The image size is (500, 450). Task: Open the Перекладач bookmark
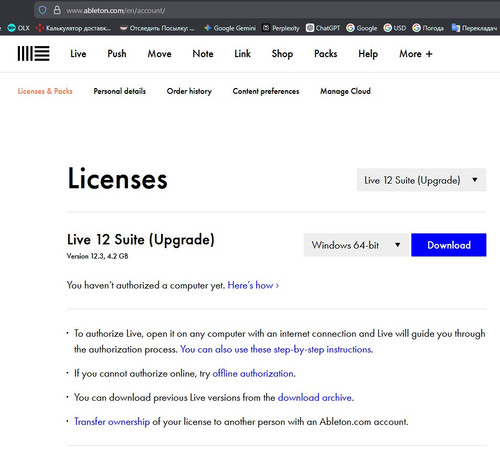[x=474, y=28]
